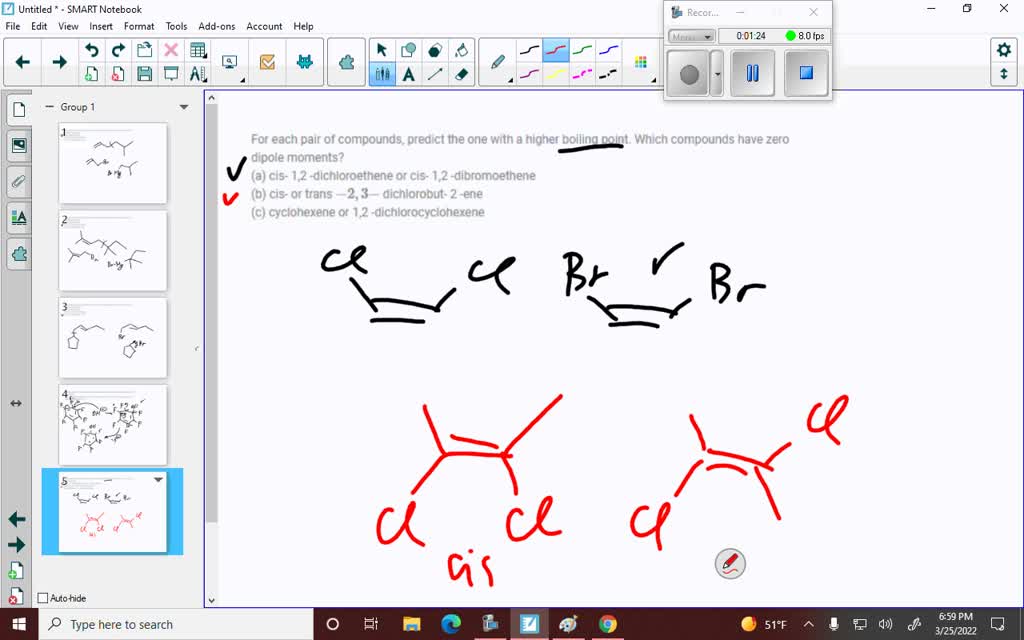Choose the Shapes tool

(x=409, y=49)
